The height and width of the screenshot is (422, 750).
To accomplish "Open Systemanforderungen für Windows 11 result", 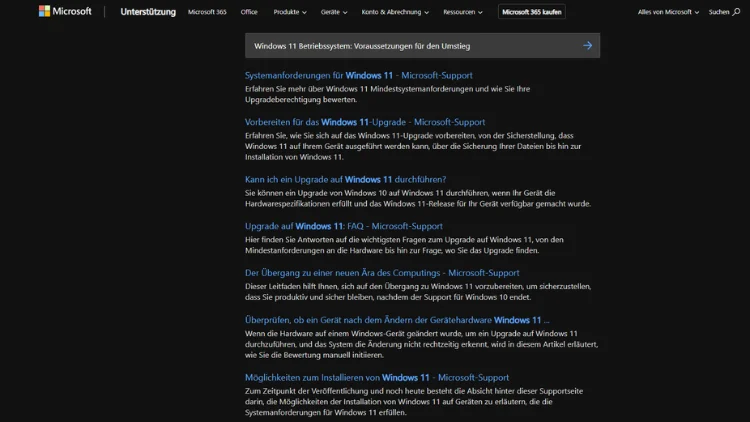I will point(359,75).
